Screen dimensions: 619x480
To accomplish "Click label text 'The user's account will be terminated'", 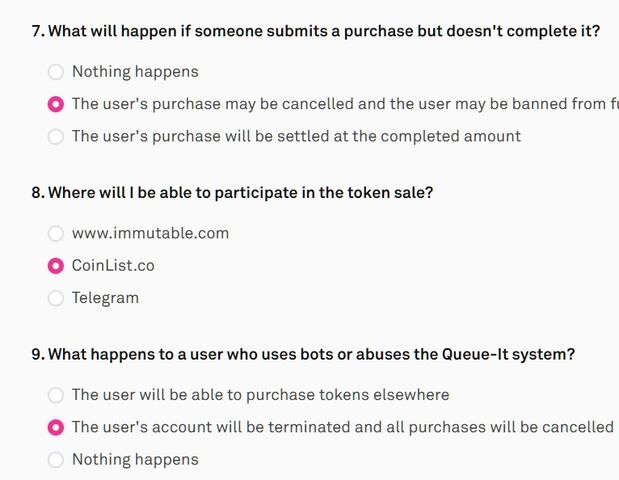I will 343,427.
